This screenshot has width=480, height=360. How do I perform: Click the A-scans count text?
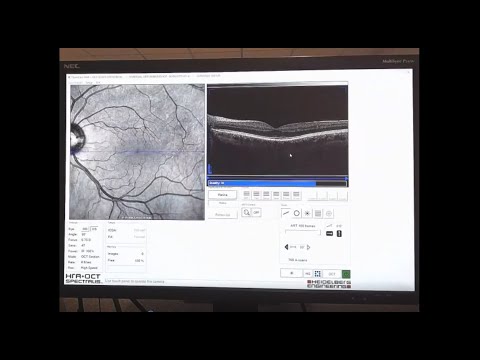(x=298, y=260)
